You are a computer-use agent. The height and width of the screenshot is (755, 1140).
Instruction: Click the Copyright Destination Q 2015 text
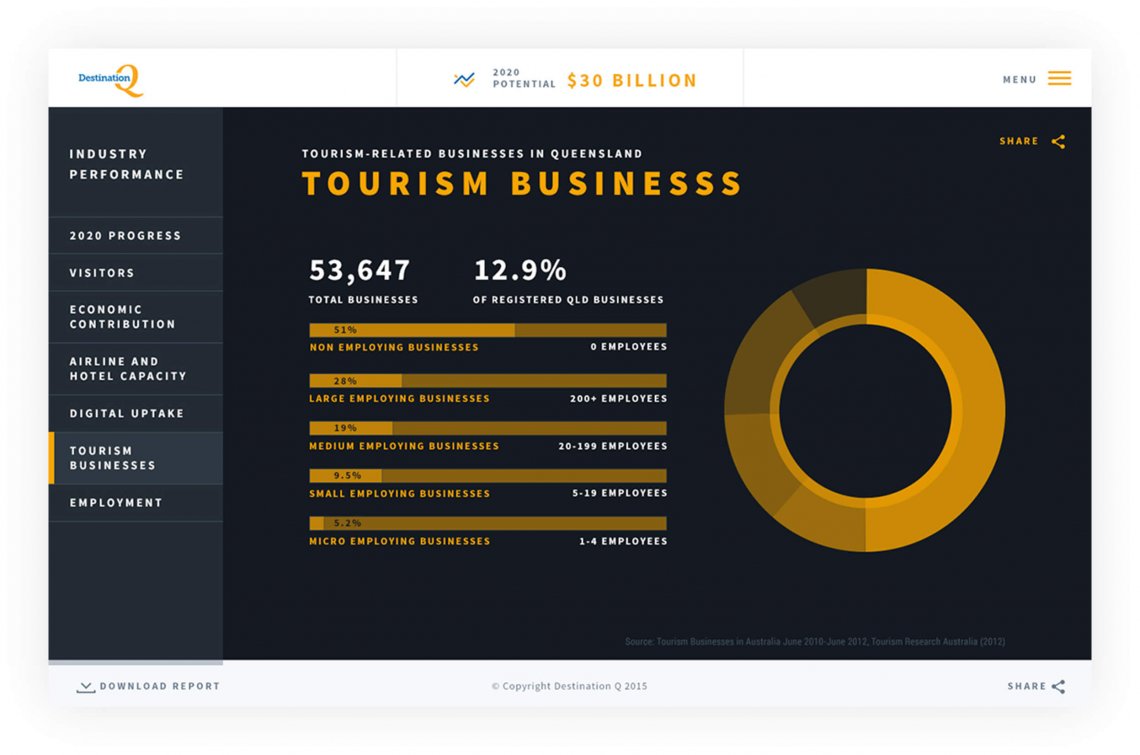pos(569,686)
